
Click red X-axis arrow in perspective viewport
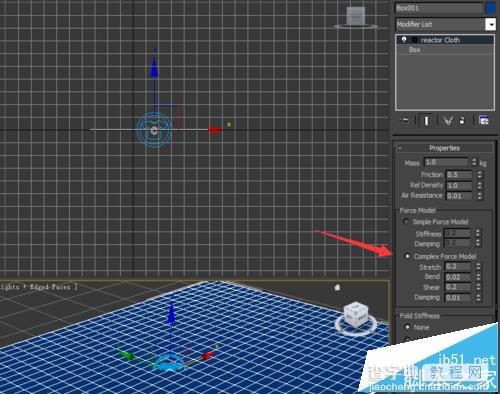[x=209, y=356]
